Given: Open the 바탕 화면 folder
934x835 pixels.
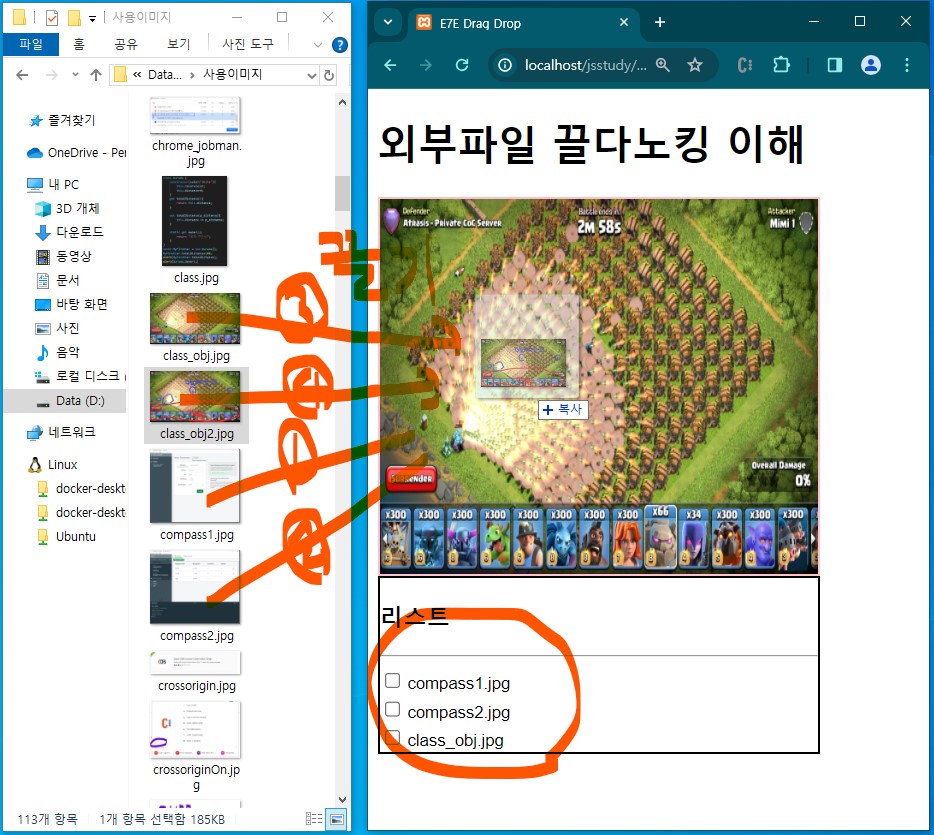Looking at the screenshot, I should click(x=71, y=304).
